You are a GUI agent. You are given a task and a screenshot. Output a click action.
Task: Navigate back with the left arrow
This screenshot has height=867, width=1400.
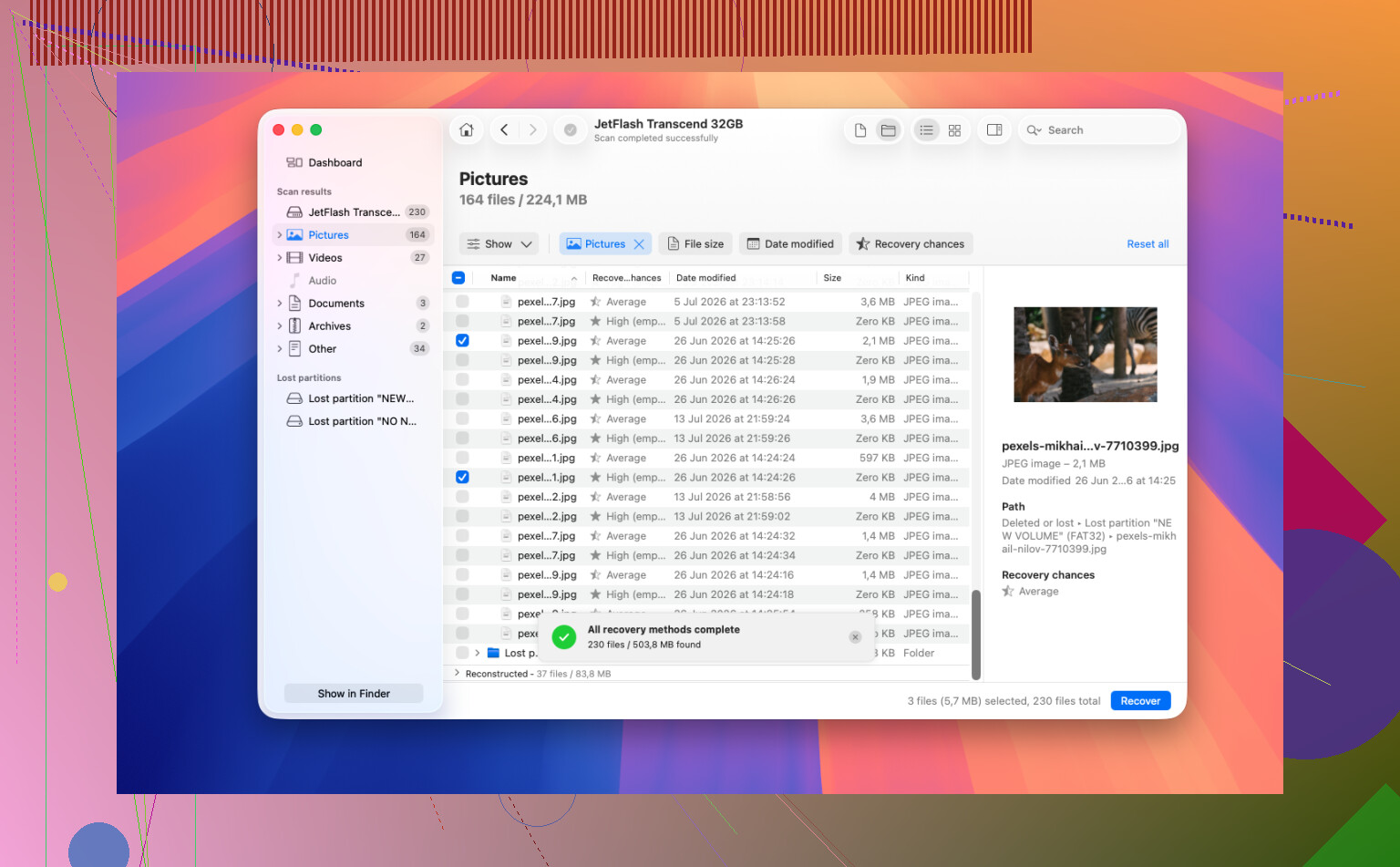tap(504, 130)
